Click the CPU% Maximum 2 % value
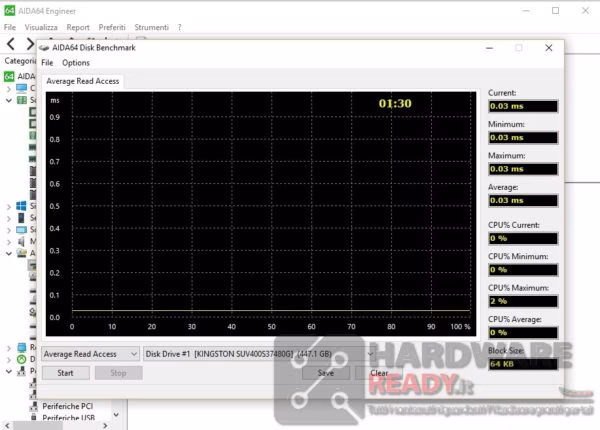Image resolution: width=600 pixels, height=430 pixels. (523, 301)
